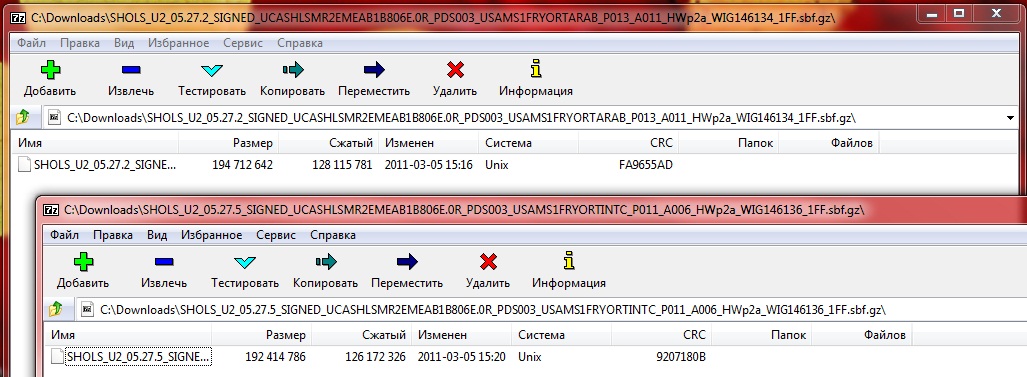The image size is (1027, 377).
Task: Open the Файл menu in the top window
Action: point(31,43)
